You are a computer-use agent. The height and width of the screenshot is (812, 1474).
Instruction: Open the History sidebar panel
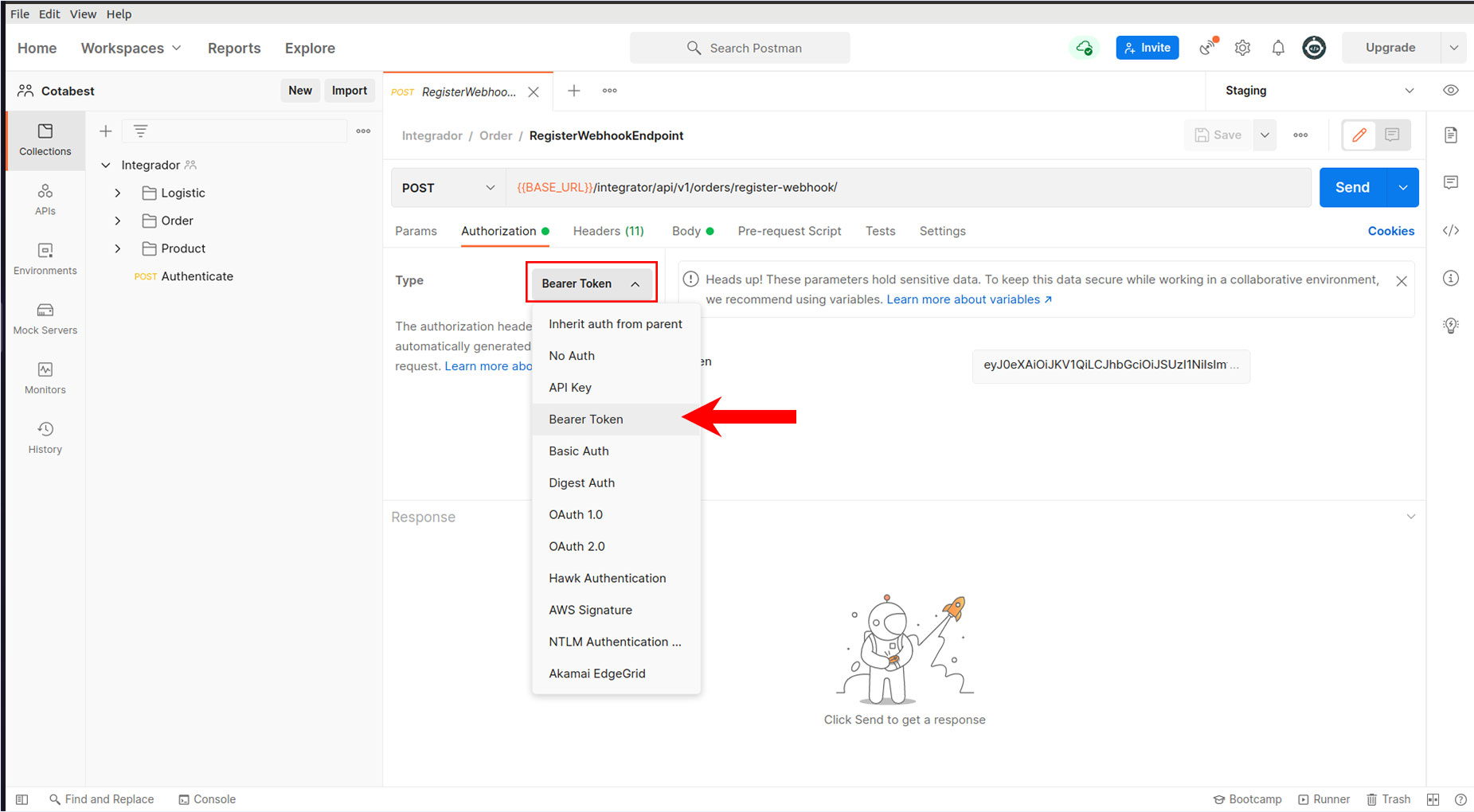click(x=45, y=439)
